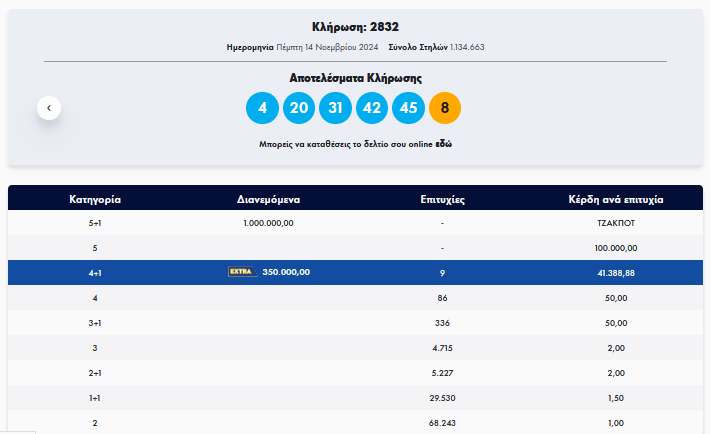Image resolution: width=710 pixels, height=434 pixels.
Task: Select the orange number 8 ball
Action: point(444,107)
